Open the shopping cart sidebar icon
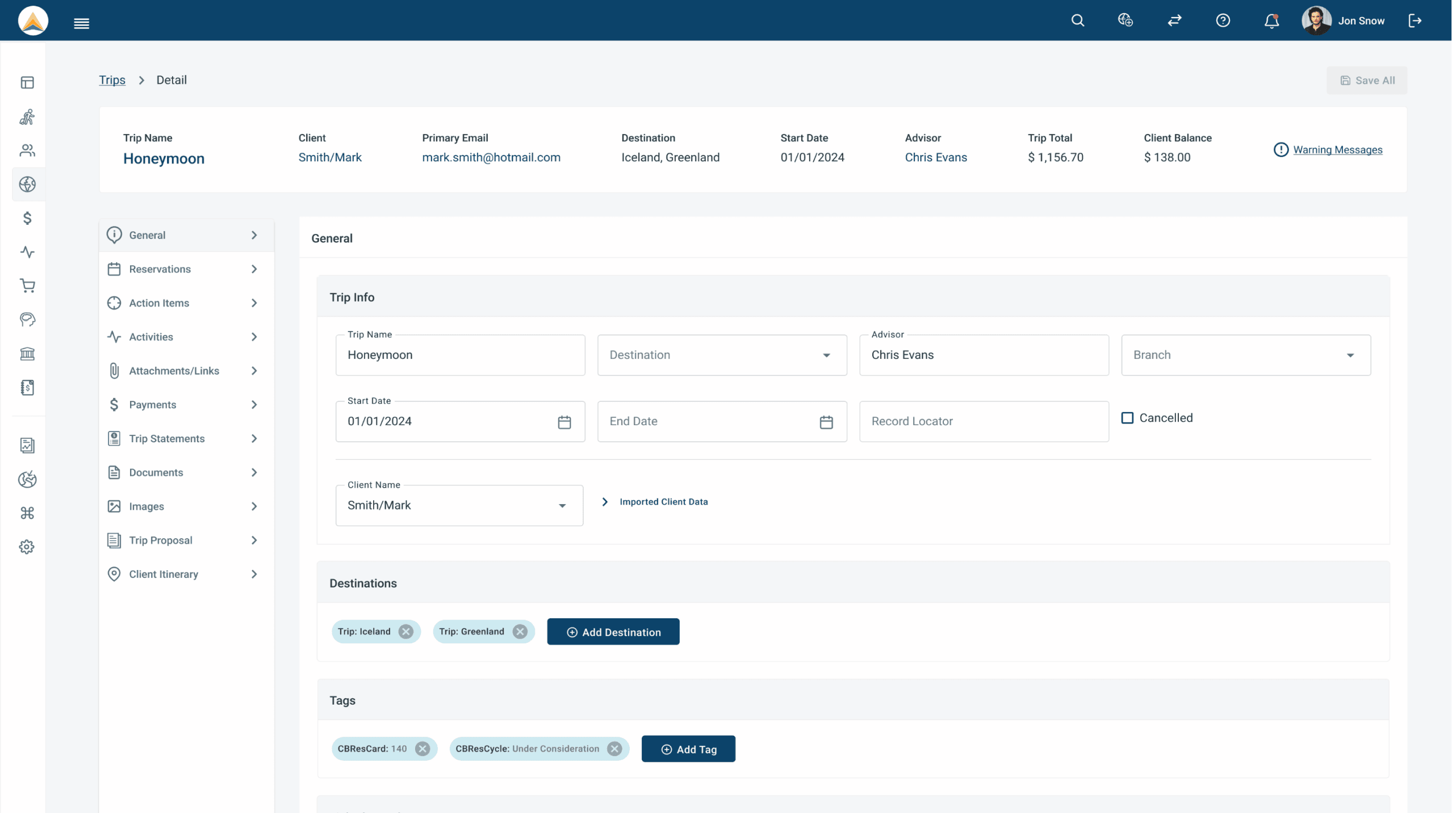 point(27,286)
